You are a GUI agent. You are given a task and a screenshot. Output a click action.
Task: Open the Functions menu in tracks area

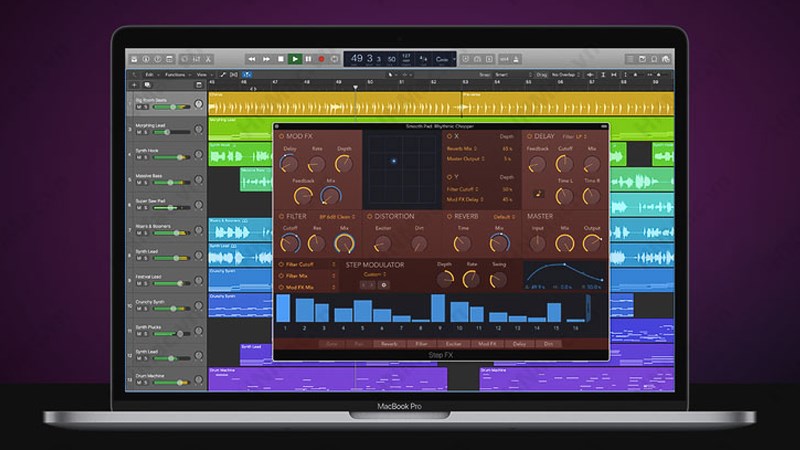176,74
